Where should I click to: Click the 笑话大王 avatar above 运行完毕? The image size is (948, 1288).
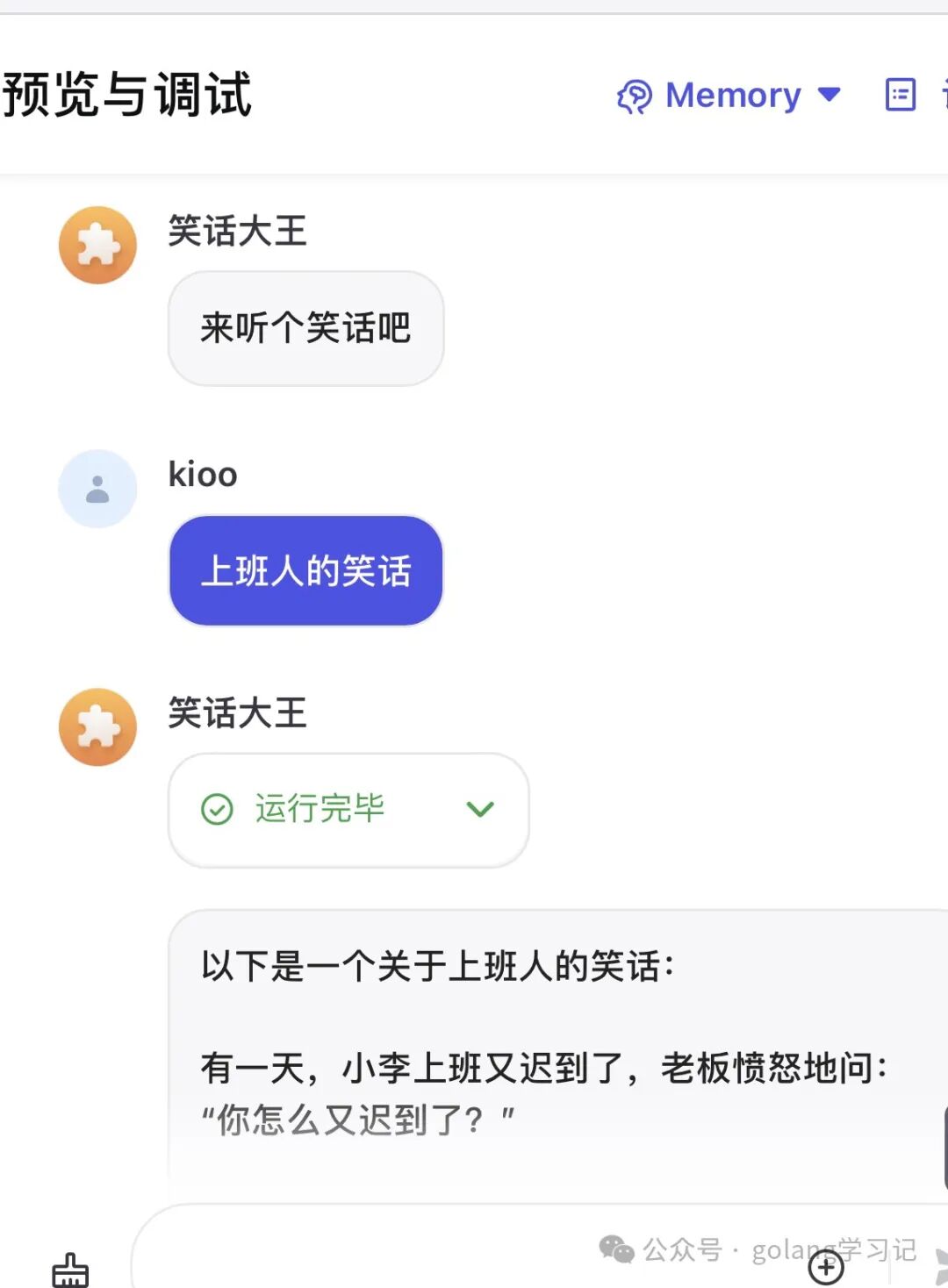pyautogui.click(x=97, y=726)
